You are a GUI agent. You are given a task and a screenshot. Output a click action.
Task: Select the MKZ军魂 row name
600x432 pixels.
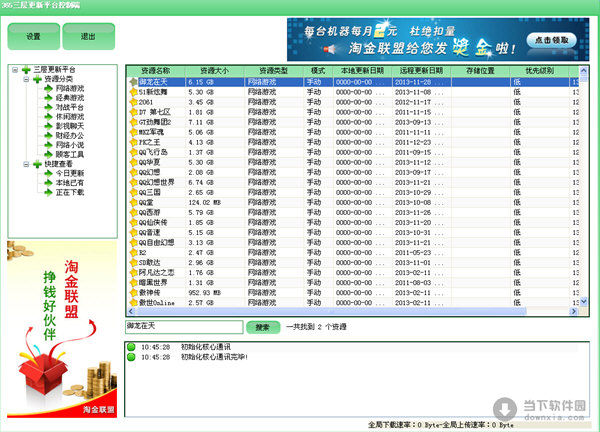[151, 132]
